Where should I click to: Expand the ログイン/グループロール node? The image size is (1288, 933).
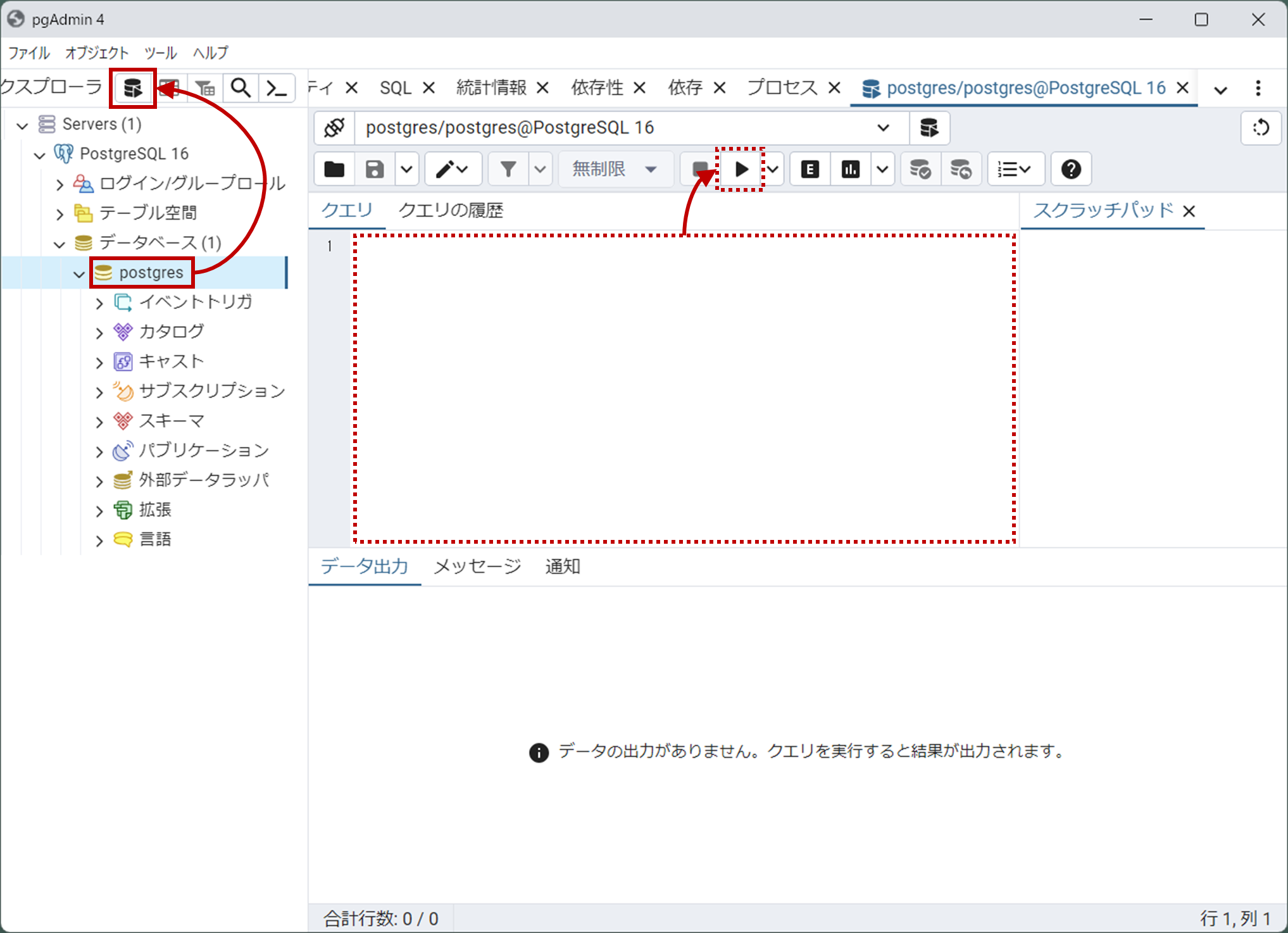pos(59,185)
